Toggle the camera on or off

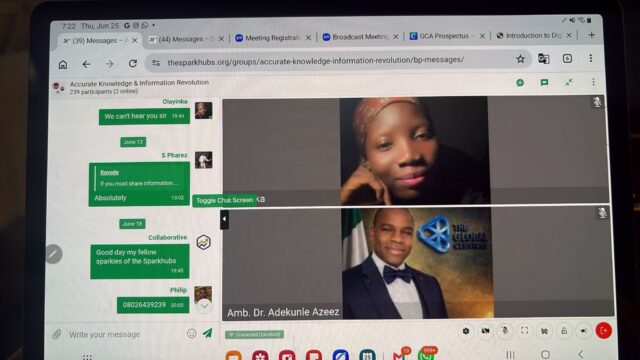coord(485,331)
